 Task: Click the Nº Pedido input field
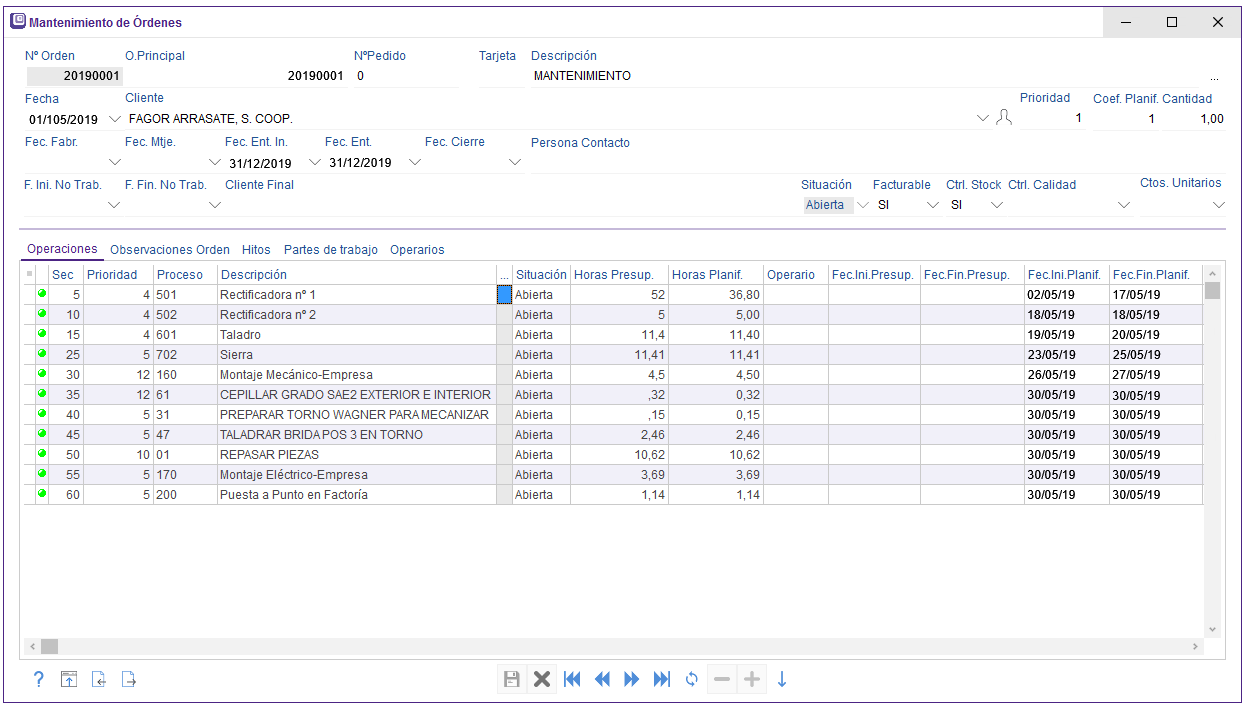click(405, 76)
